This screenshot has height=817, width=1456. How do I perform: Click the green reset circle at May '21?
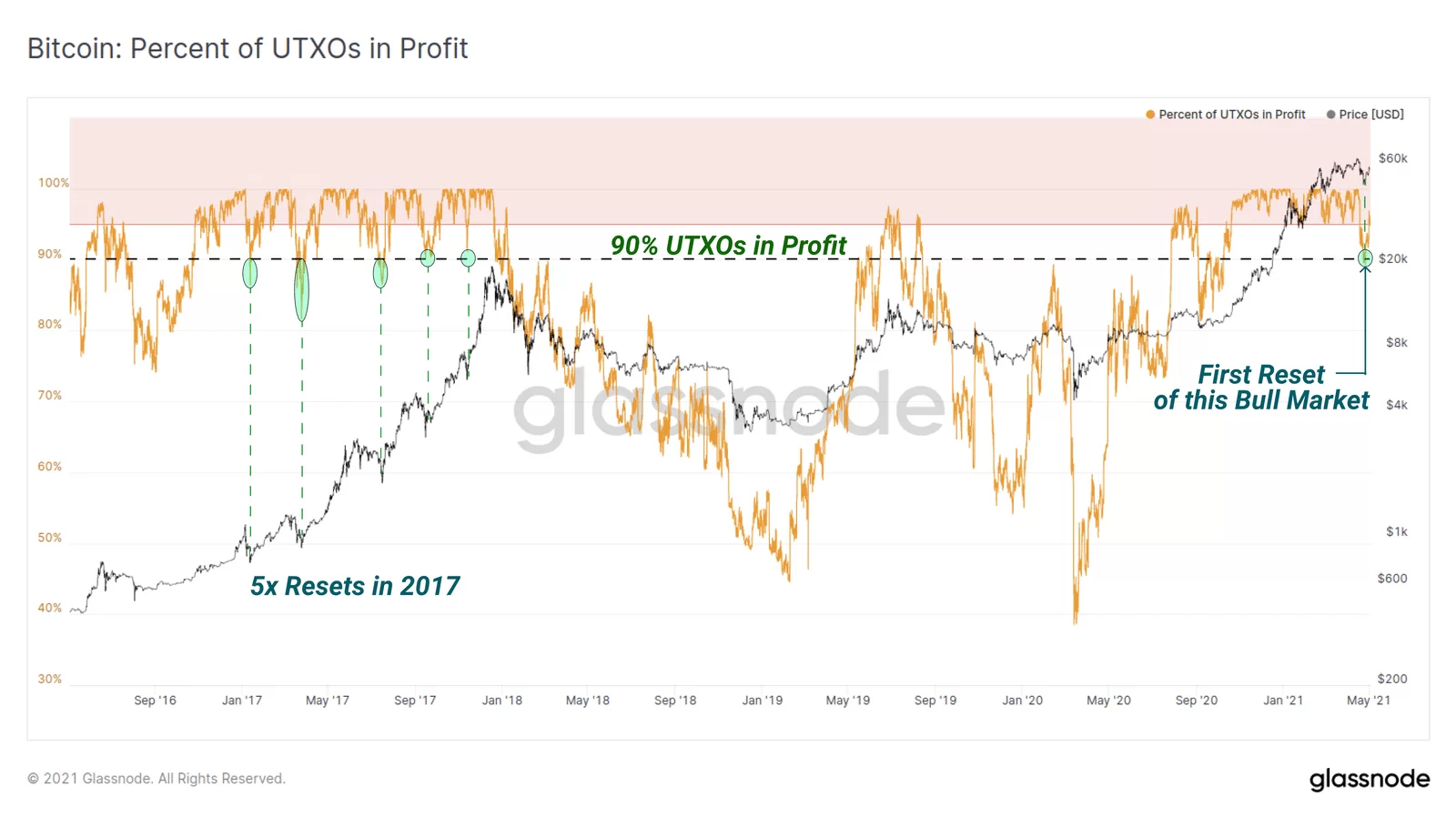pos(1365,259)
